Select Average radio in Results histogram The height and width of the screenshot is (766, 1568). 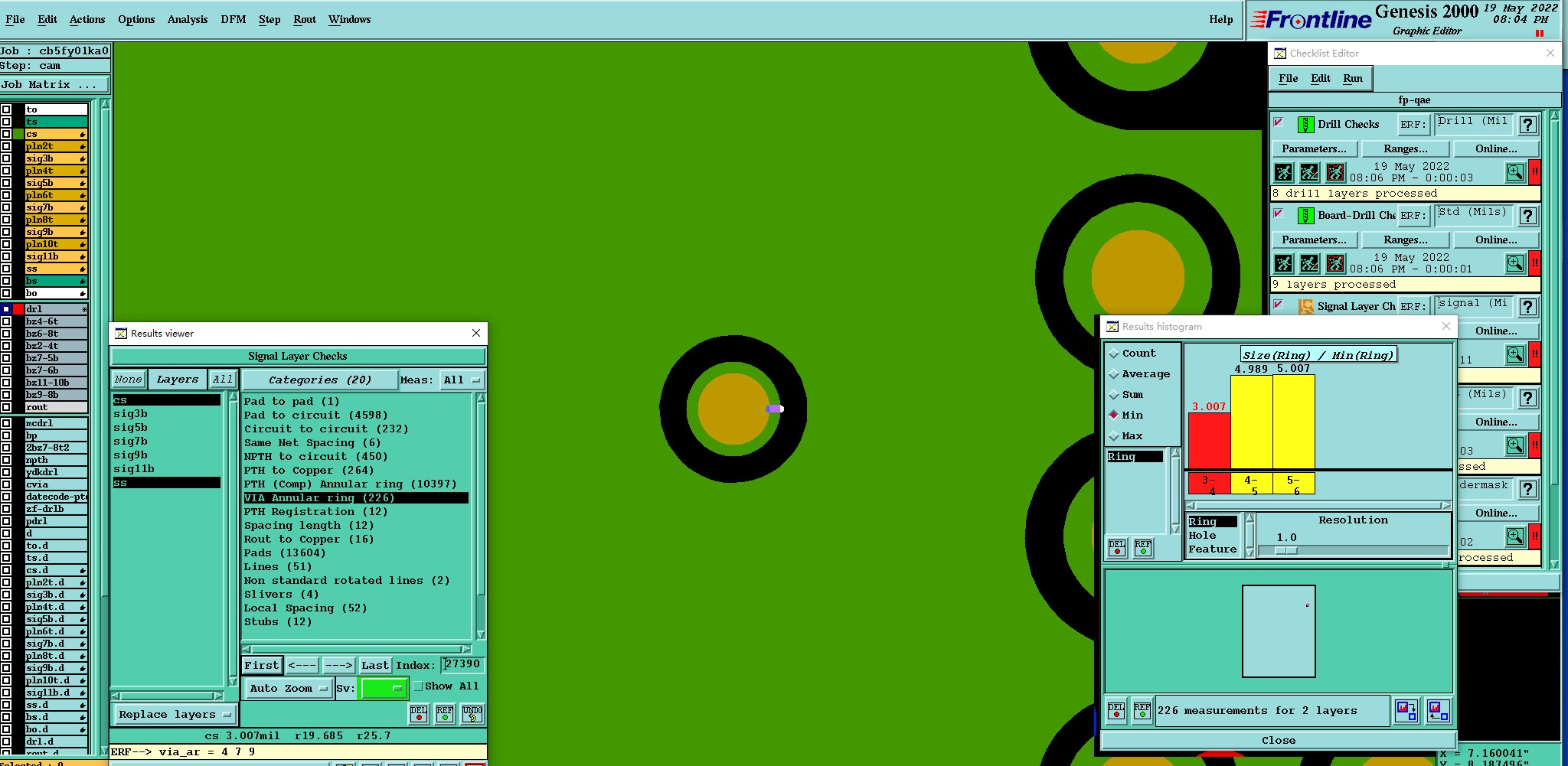[x=1114, y=374]
